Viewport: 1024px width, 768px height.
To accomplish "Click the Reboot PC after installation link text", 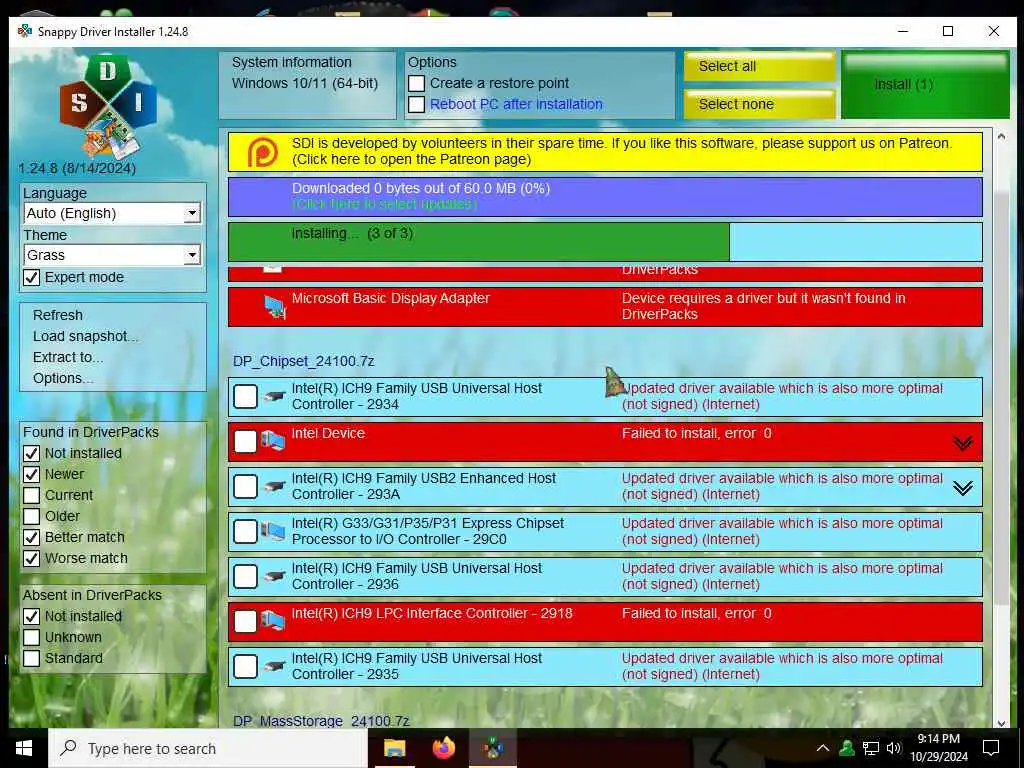I will click(x=516, y=104).
